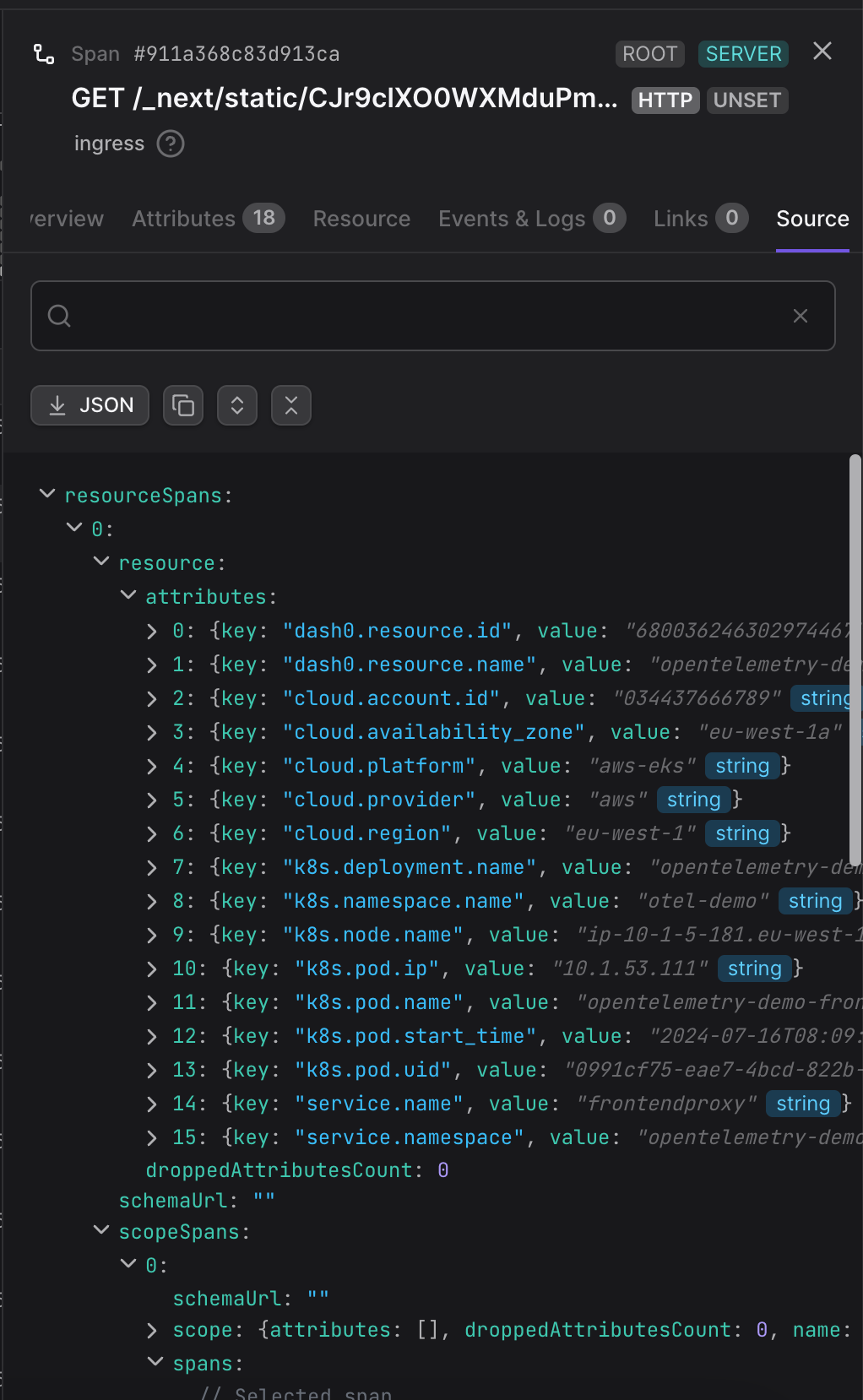Image resolution: width=863 pixels, height=1400 pixels.
Task: Switch to the Resource tab
Action: pyautogui.click(x=361, y=219)
